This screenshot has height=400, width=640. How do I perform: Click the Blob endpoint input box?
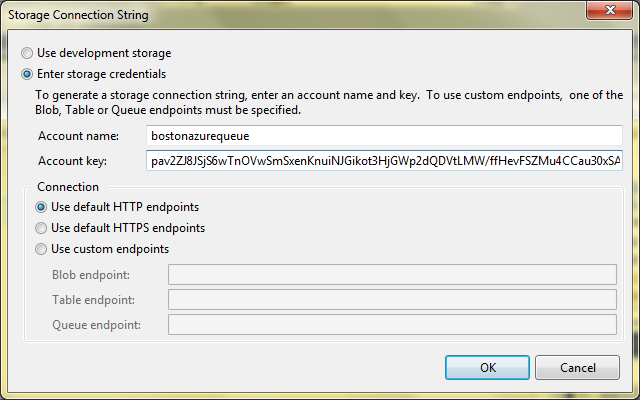tap(392, 275)
